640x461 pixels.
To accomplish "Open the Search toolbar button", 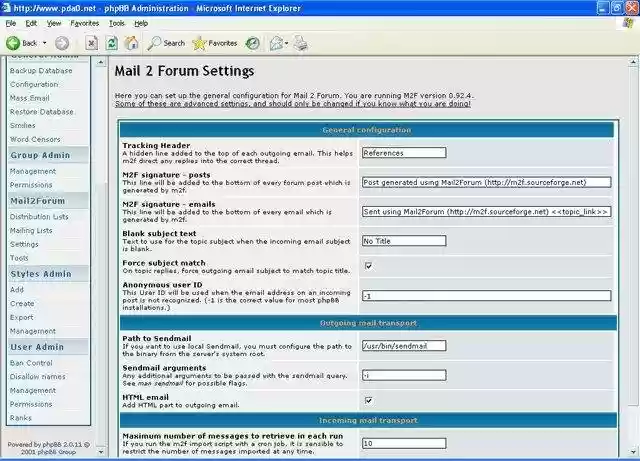I will click(x=166, y=43).
